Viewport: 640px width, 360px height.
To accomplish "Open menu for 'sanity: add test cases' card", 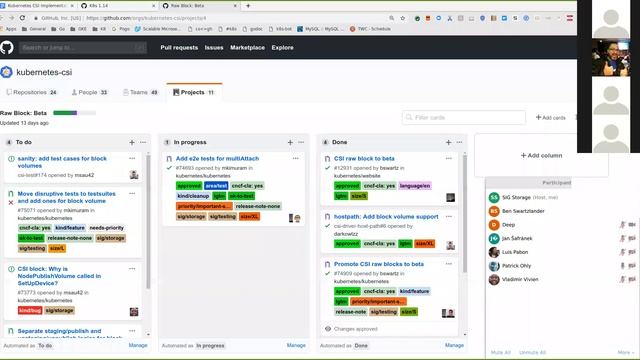I will [132, 158].
